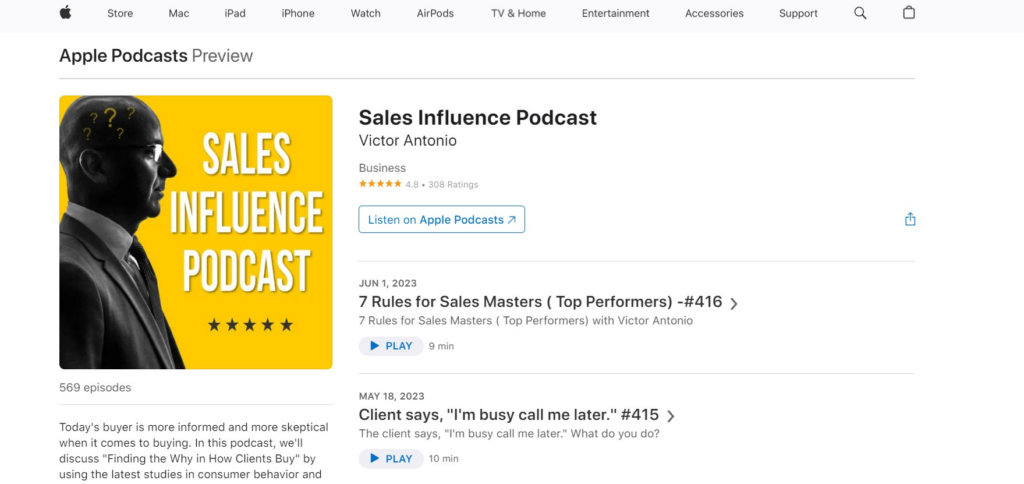Open the iPhone menu
The height and width of the screenshot is (484, 1024).
tap(298, 13)
